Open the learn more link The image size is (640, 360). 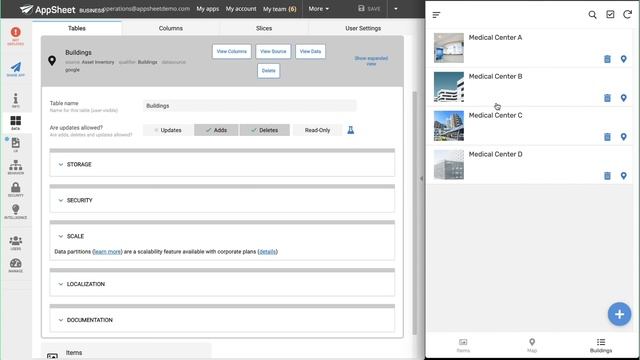click(107, 252)
